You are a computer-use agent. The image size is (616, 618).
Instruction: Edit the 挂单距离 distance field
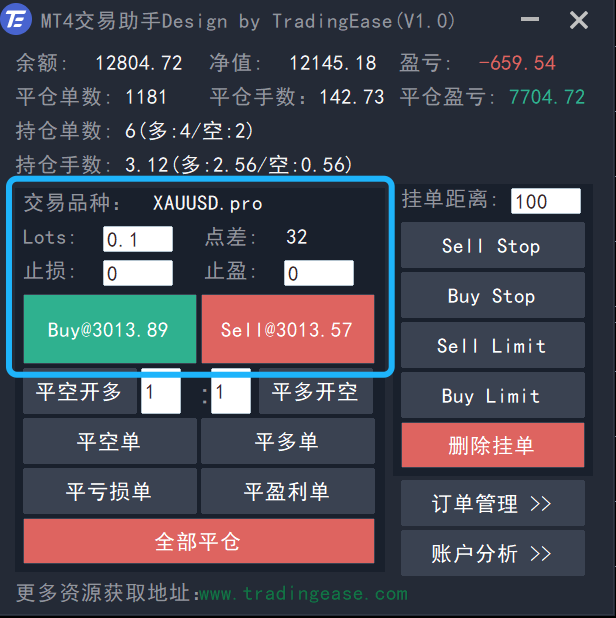pyautogui.click(x=545, y=201)
